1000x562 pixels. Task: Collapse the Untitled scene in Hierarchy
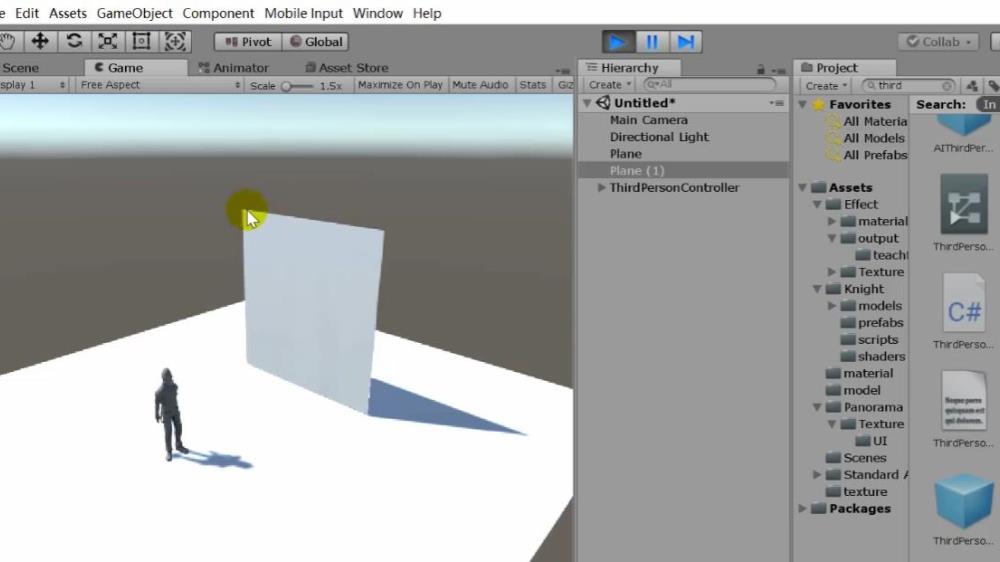tap(587, 103)
